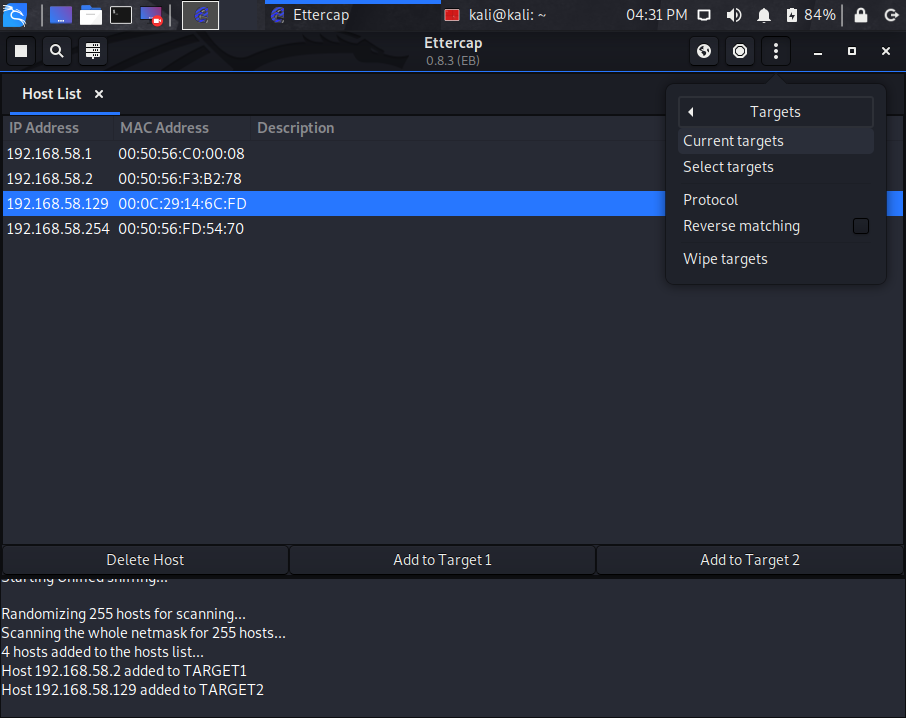Viewport: 906px width, 718px height.
Task: Click the display settings tray icon
Action: tap(704, 15)
